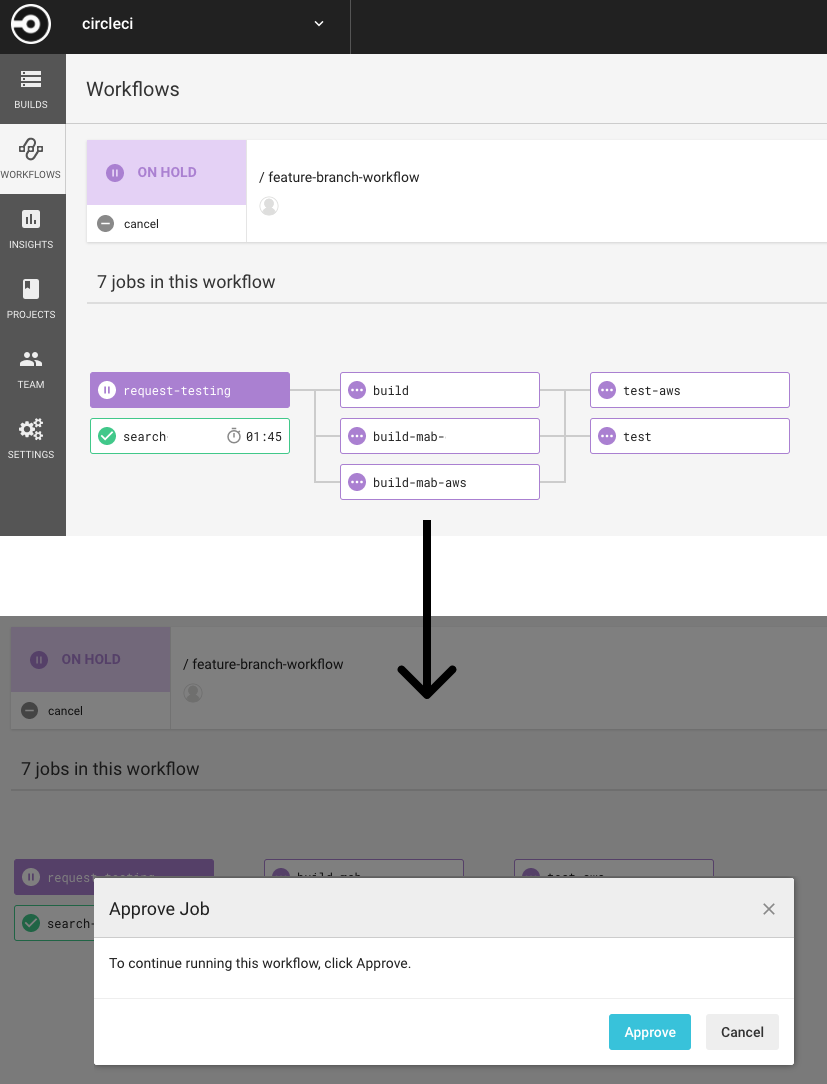The width and height of the screenshot is (827, 1084).
Task: Open the truncated build-mab- job node
Action: pos(440,436)
